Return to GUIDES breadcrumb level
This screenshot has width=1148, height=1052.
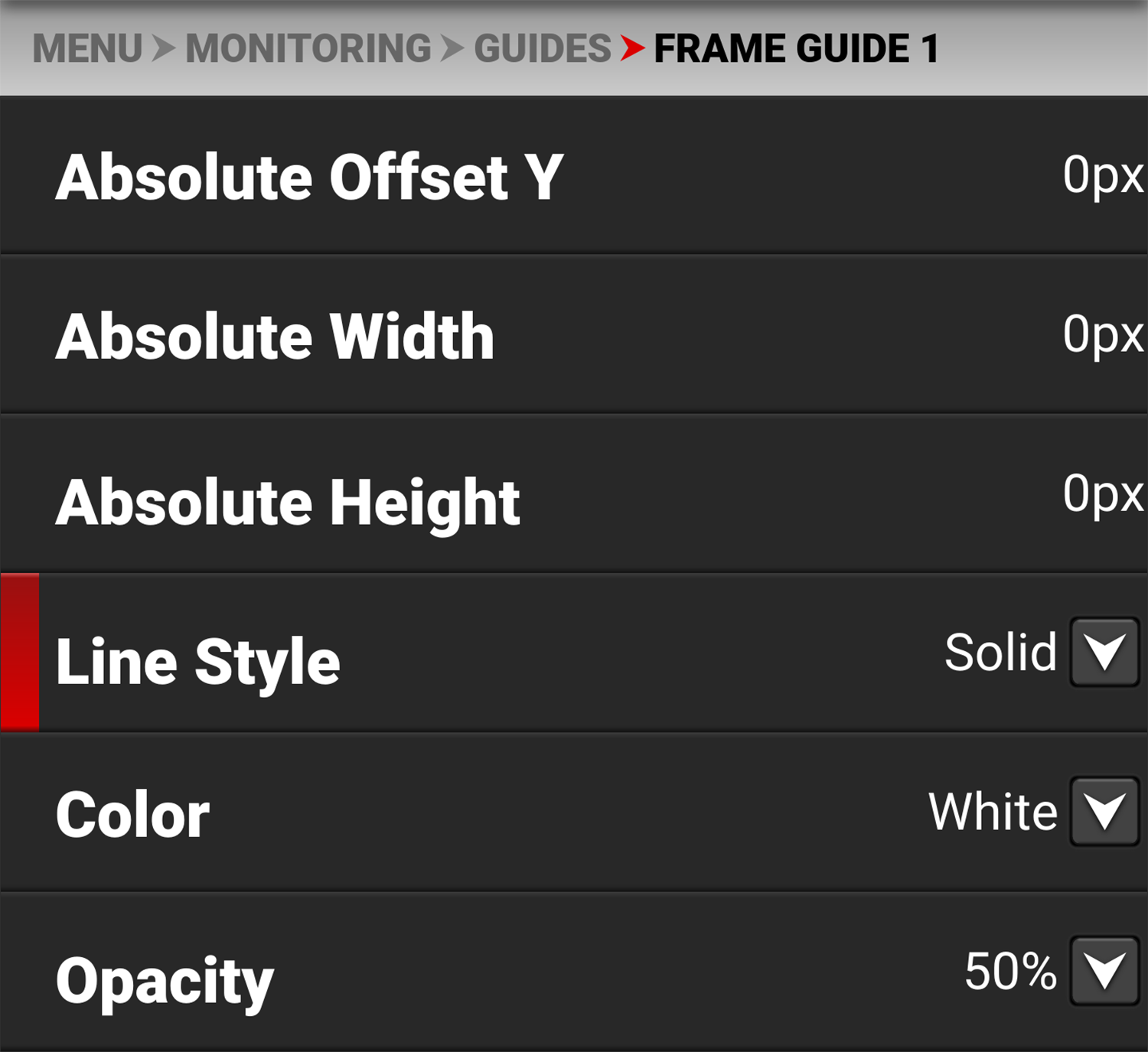click(542, 49)
